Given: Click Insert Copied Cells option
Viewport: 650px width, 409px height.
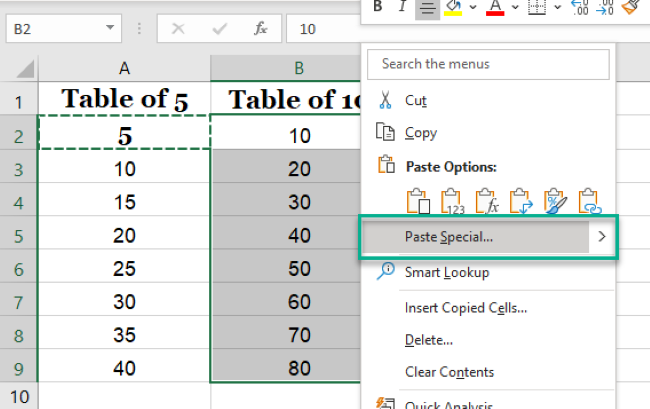Looking at the screenshot, I should click(x=465, y=308).
